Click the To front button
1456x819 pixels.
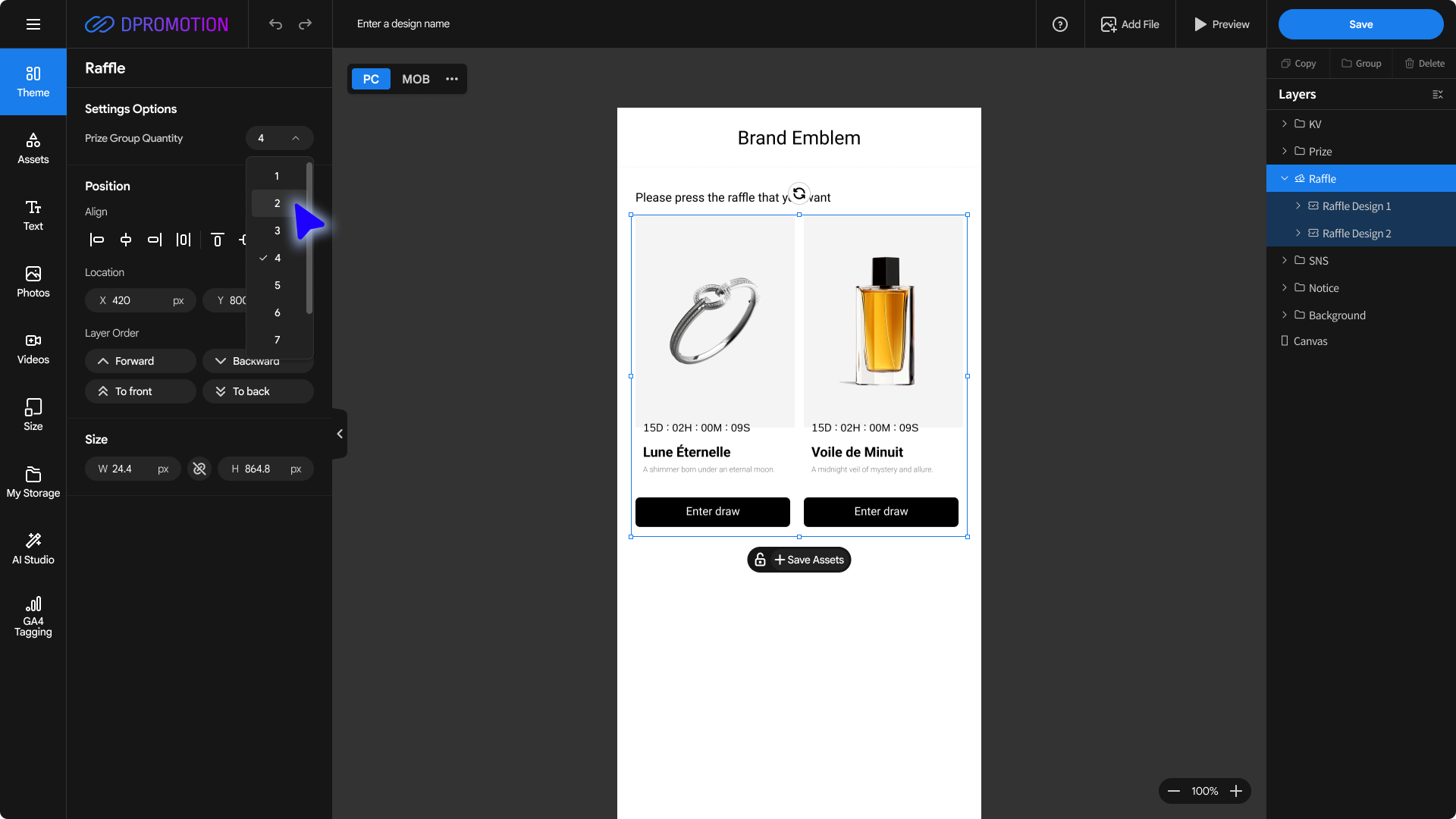click(140, 391)
